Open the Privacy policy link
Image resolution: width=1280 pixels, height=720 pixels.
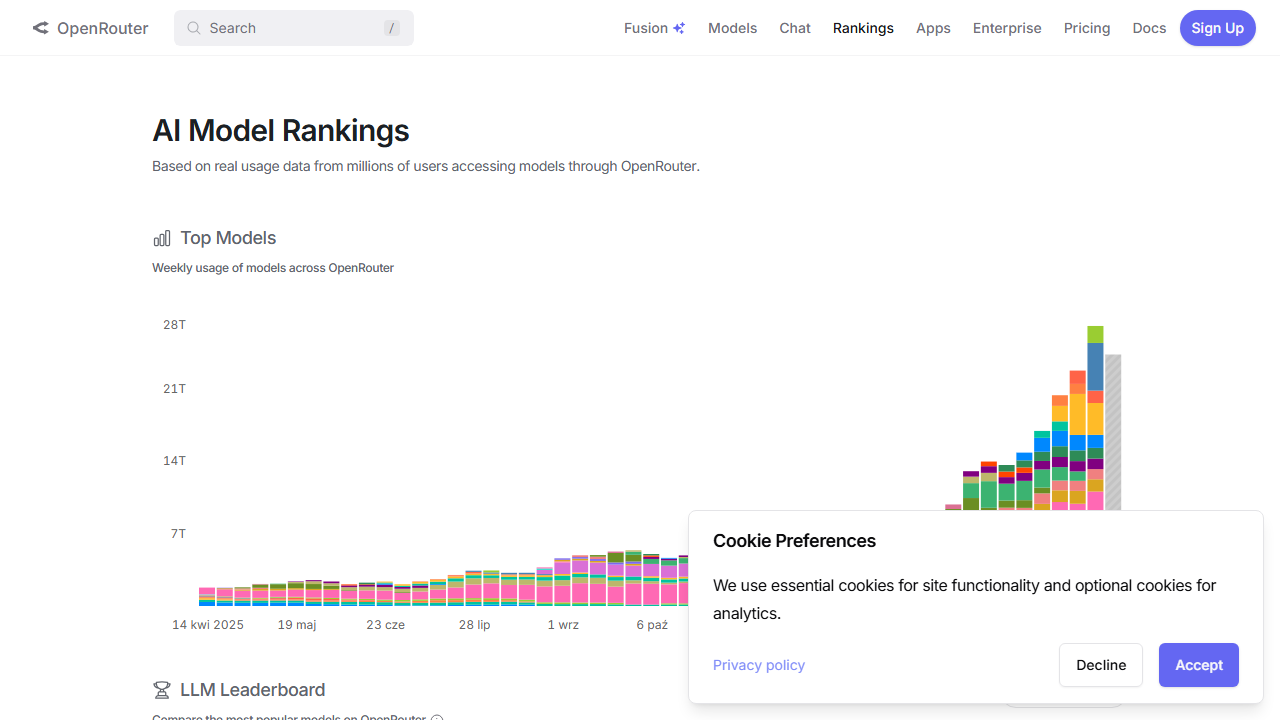click(x=758, y=665)
